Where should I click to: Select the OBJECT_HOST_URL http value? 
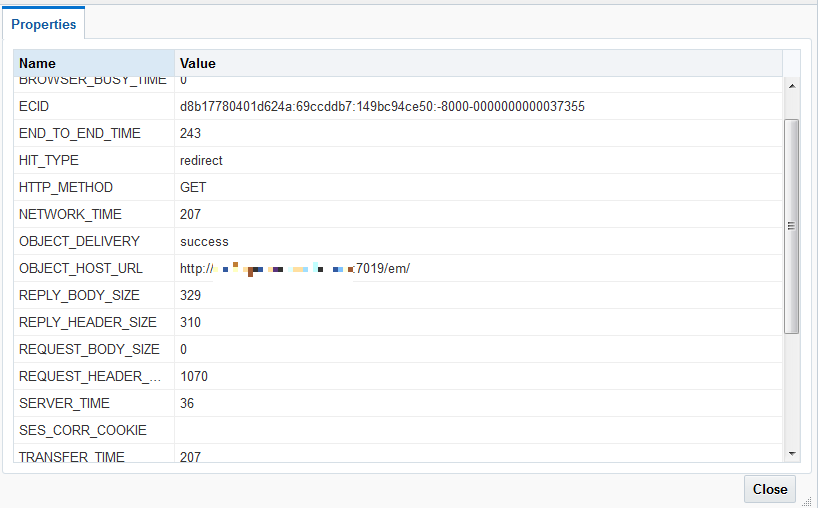coord(295,268)
